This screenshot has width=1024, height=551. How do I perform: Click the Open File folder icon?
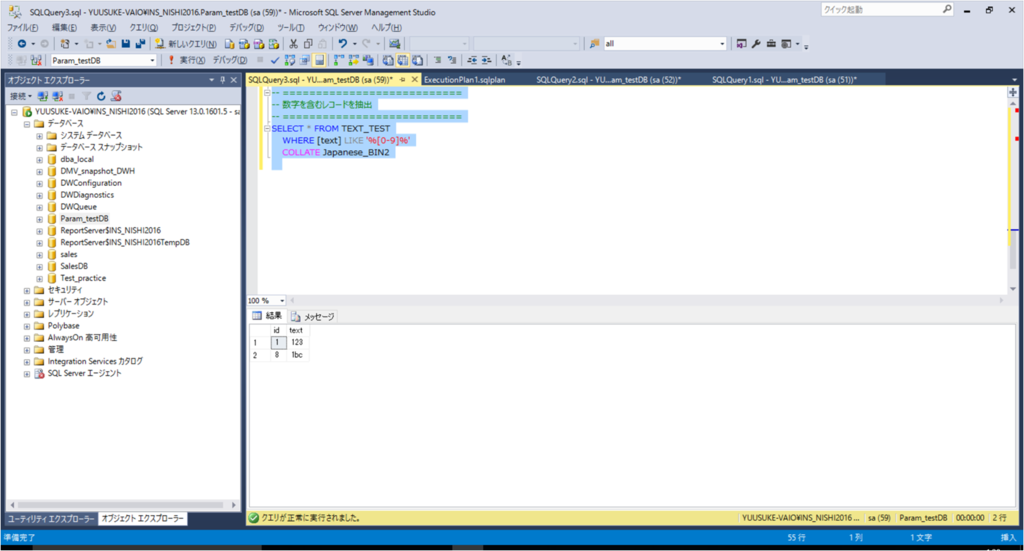(x=111, y=44)
